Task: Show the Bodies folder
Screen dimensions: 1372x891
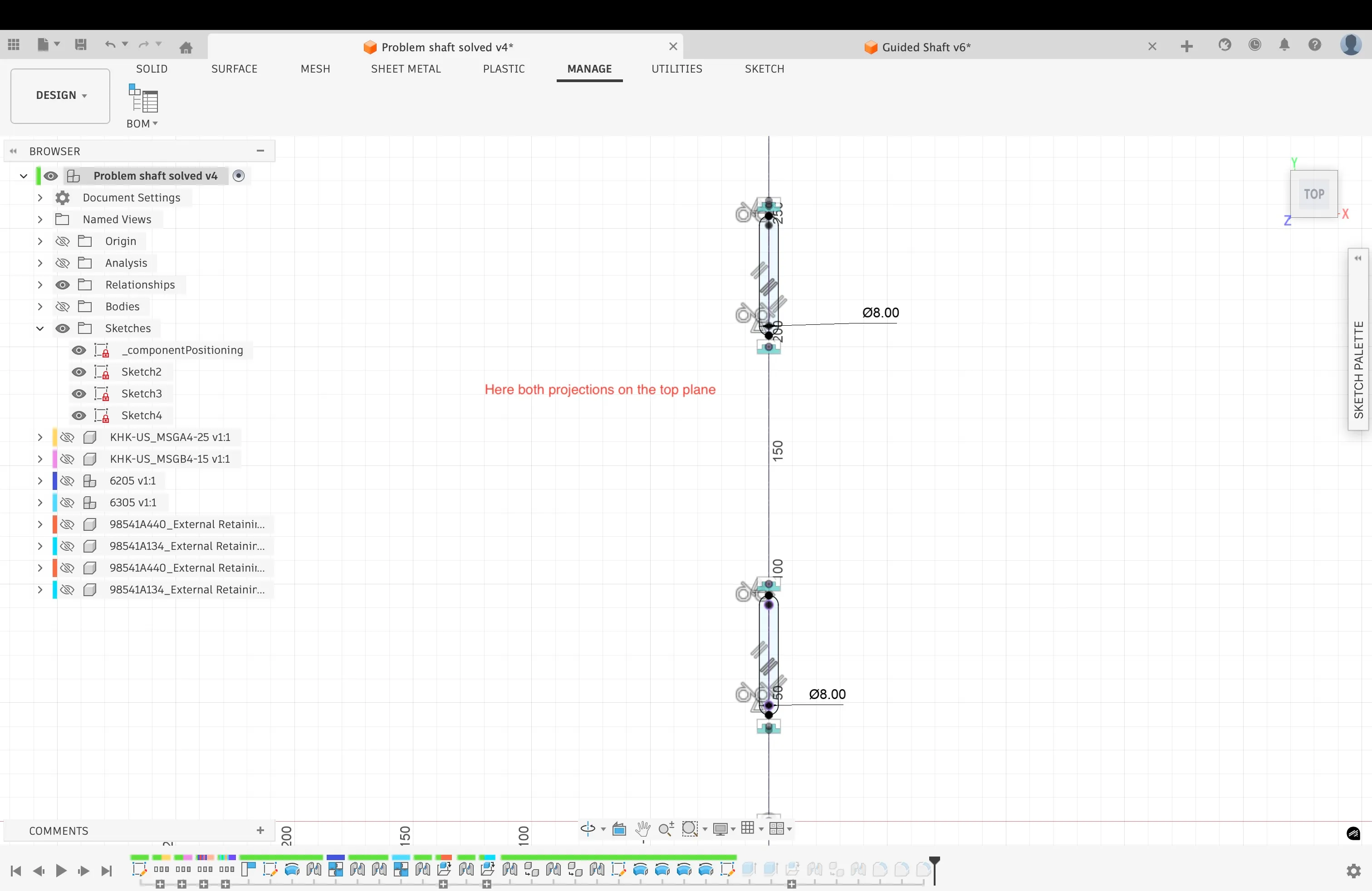Action: pyautogui.click(x=62, y=307)
